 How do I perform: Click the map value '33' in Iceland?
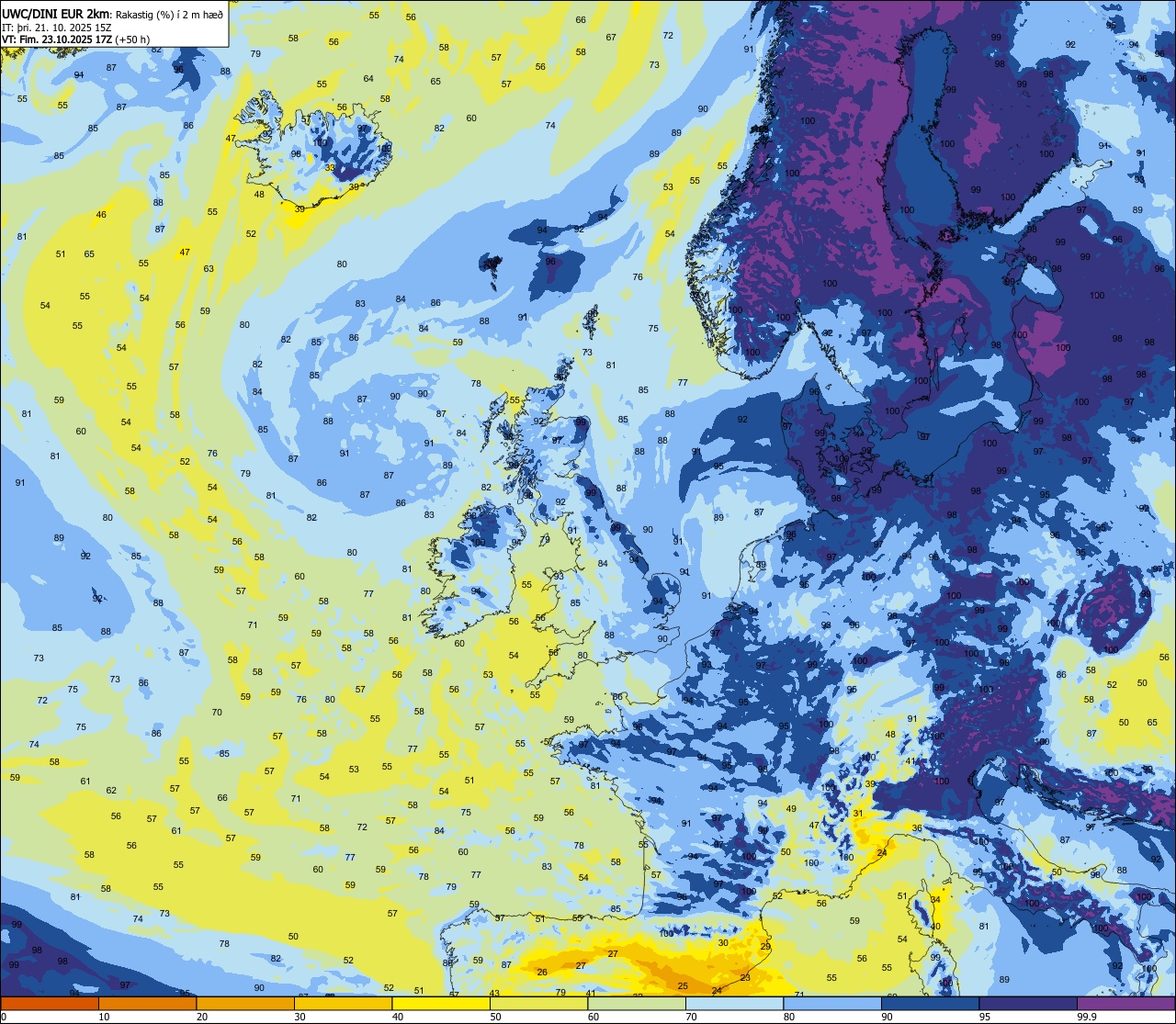tap(331, 168)
